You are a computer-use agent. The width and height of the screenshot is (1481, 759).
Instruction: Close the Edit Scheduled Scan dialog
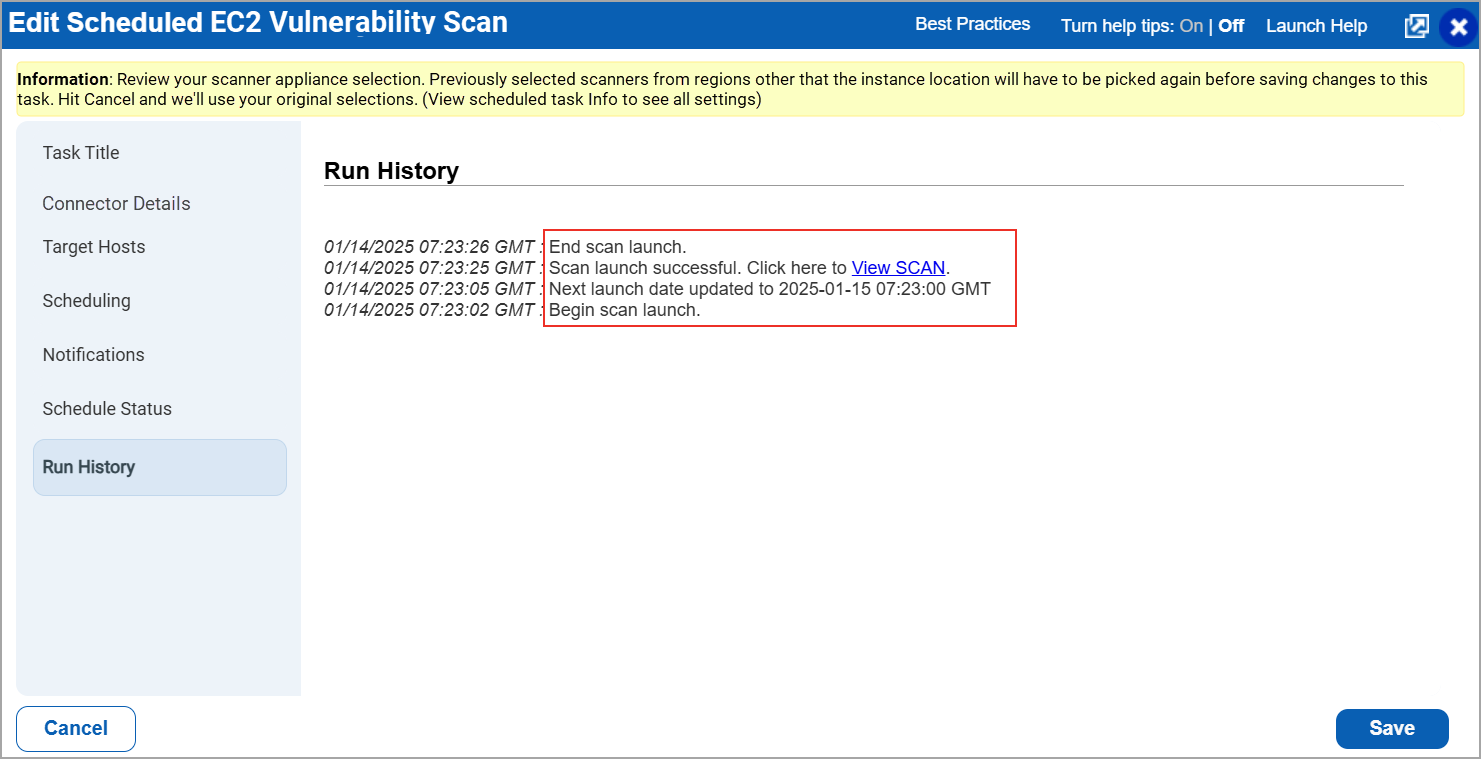[1458, 26]
